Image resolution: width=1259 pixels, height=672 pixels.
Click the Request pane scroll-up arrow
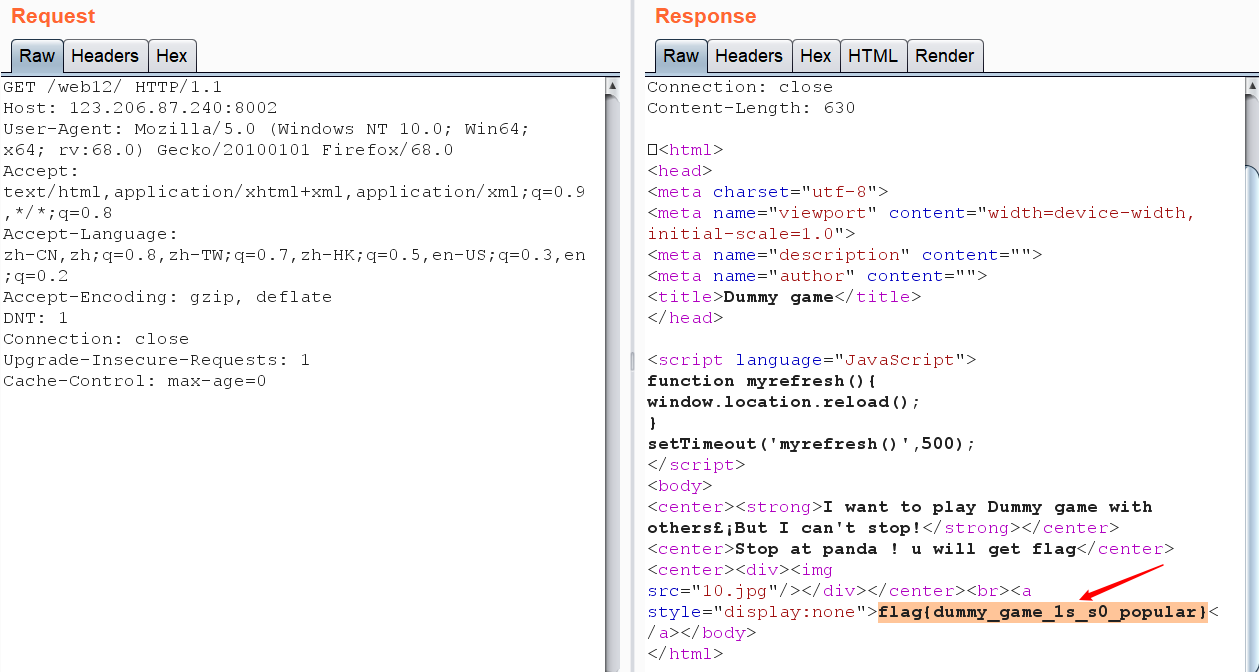click(x=612, y=87)
